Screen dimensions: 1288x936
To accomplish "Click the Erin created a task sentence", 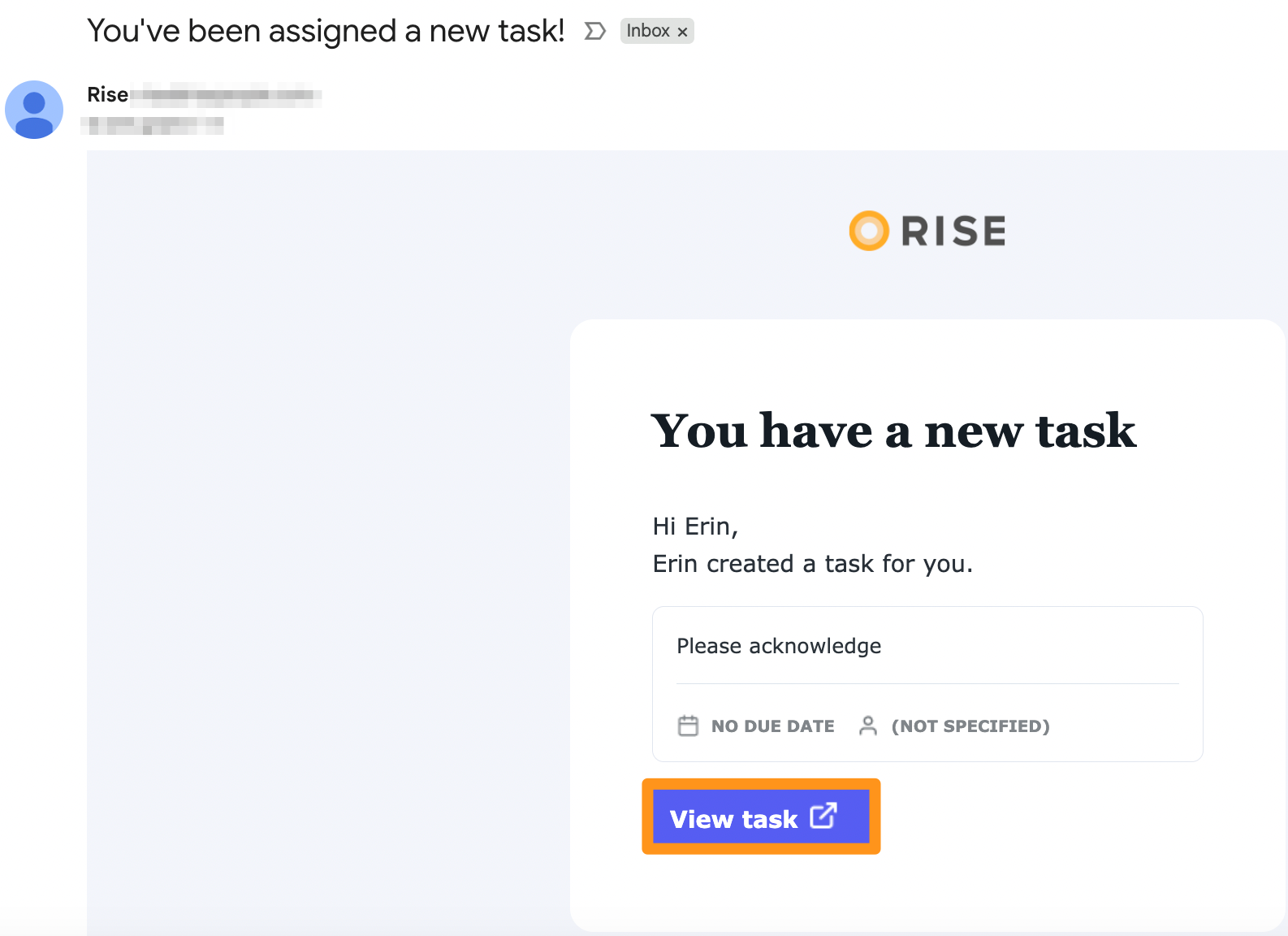I will coord(813,564).
